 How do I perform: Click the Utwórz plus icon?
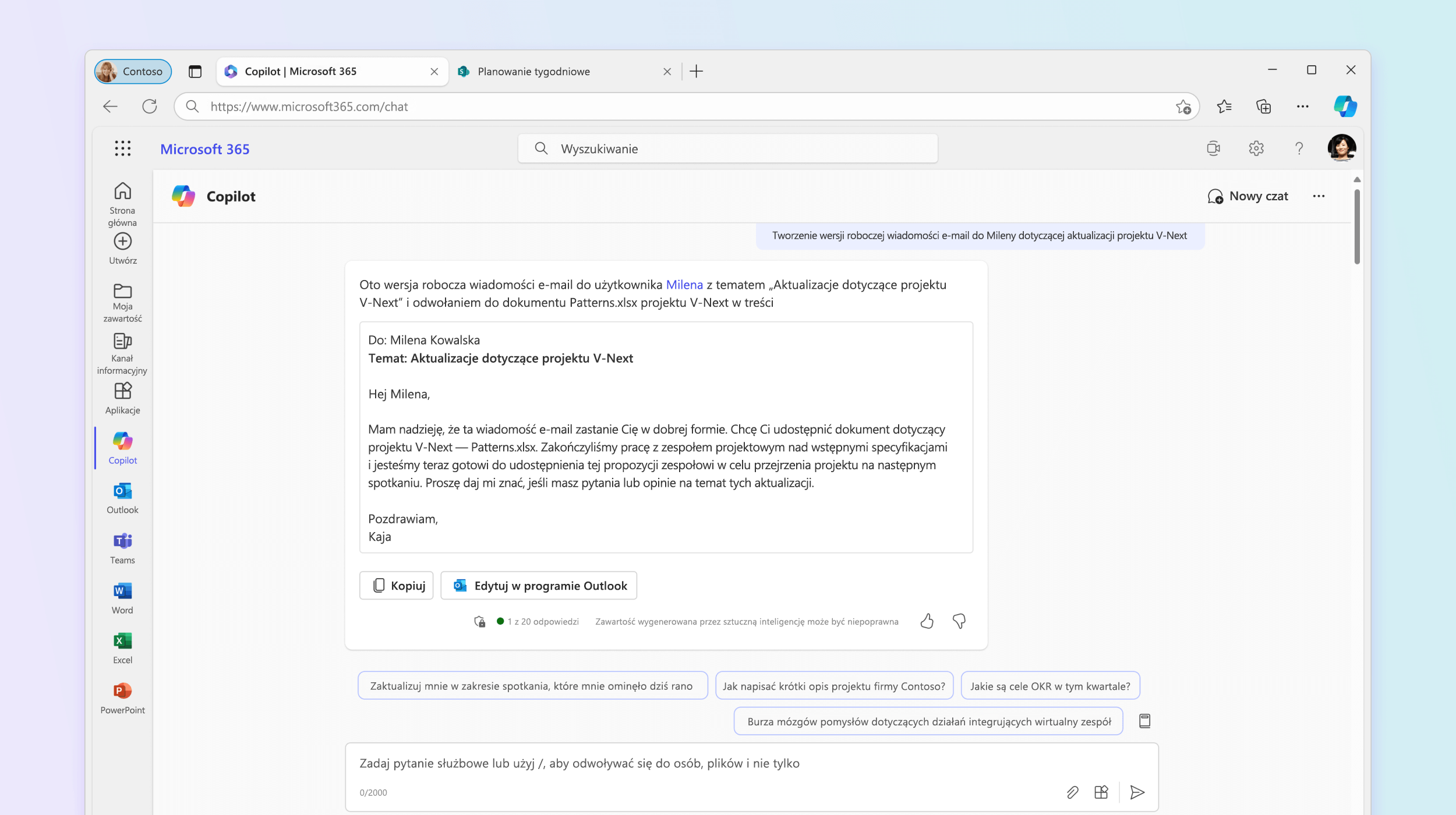[122, 241]
